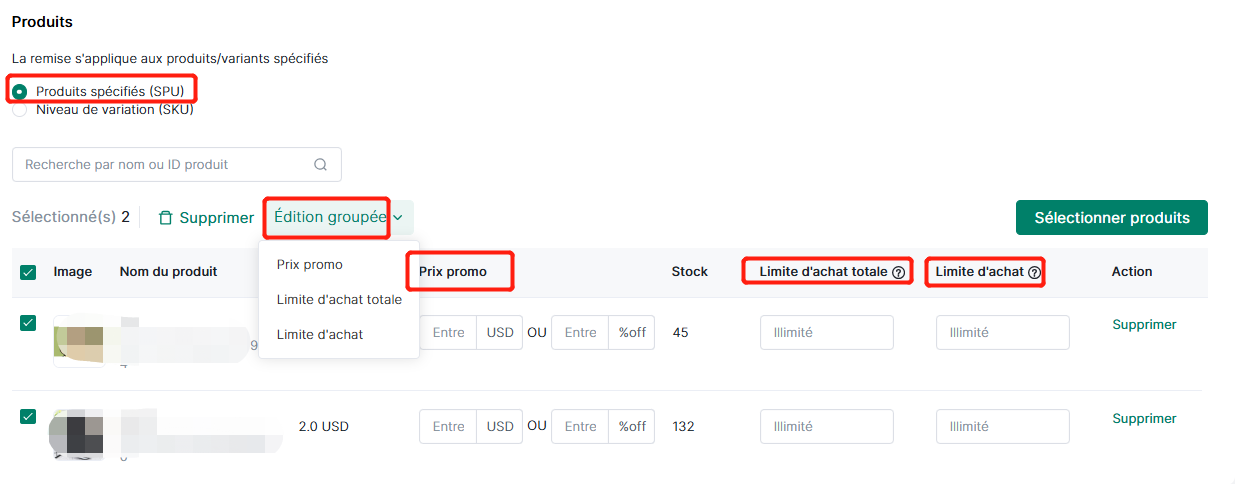Open help icon beside Limite d'achat column
Screen dimensions: 1235x484
tap(1034, 272)
